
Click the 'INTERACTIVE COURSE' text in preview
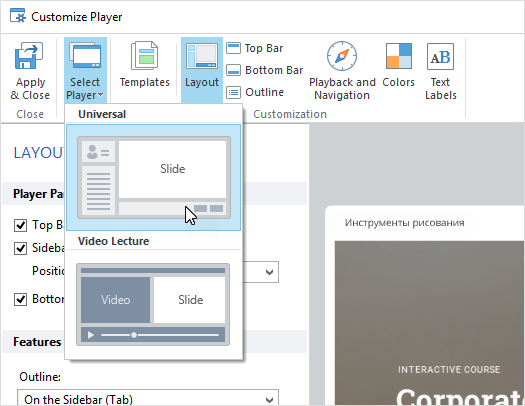449,370
